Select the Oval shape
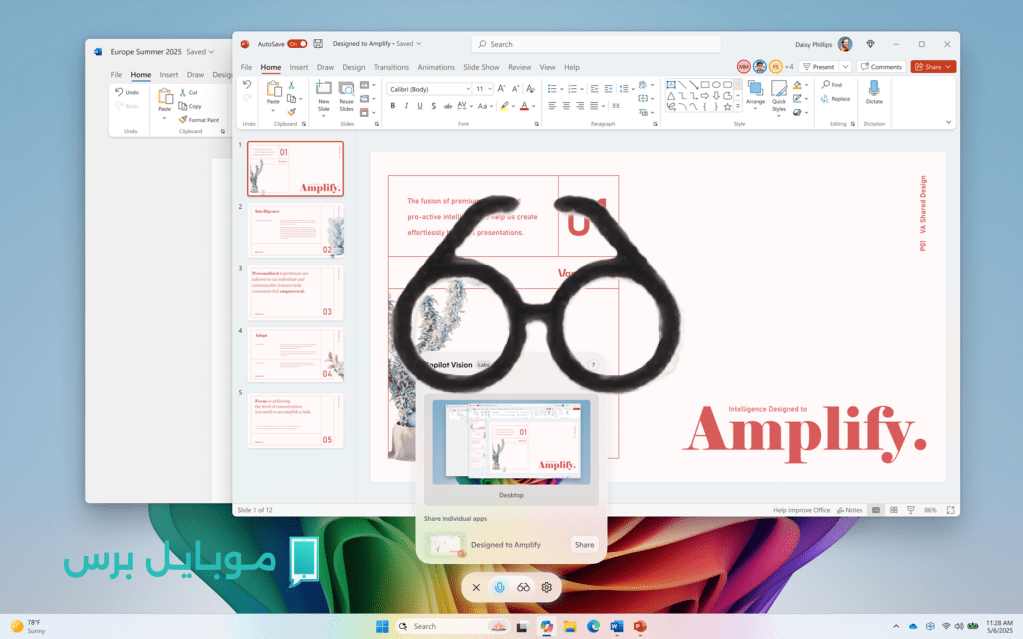Image resolution: width=1023 pixels, height=639 pixels. pos(716,85)
